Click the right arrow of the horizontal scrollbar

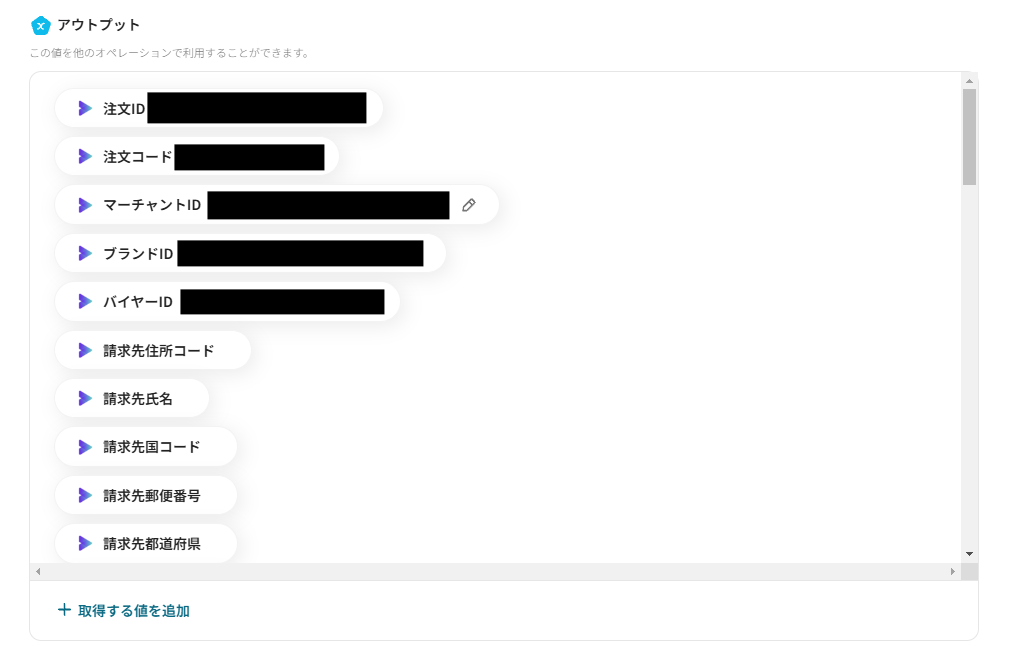[x=953, y=571]
